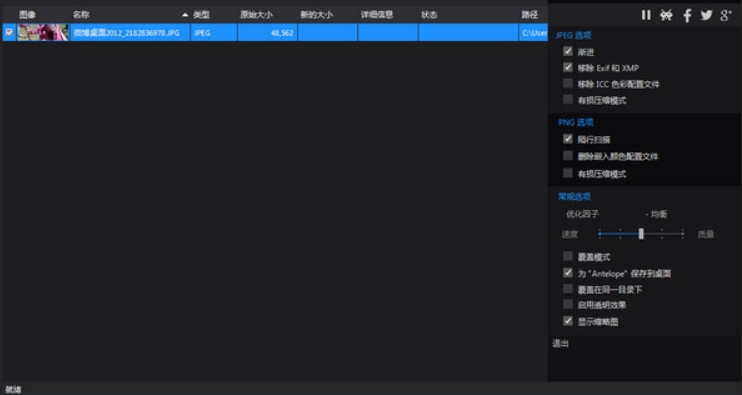Viewport: 742px width, 395px height.
Task: Click the 详细信息 column header
Action: [377, 15]
